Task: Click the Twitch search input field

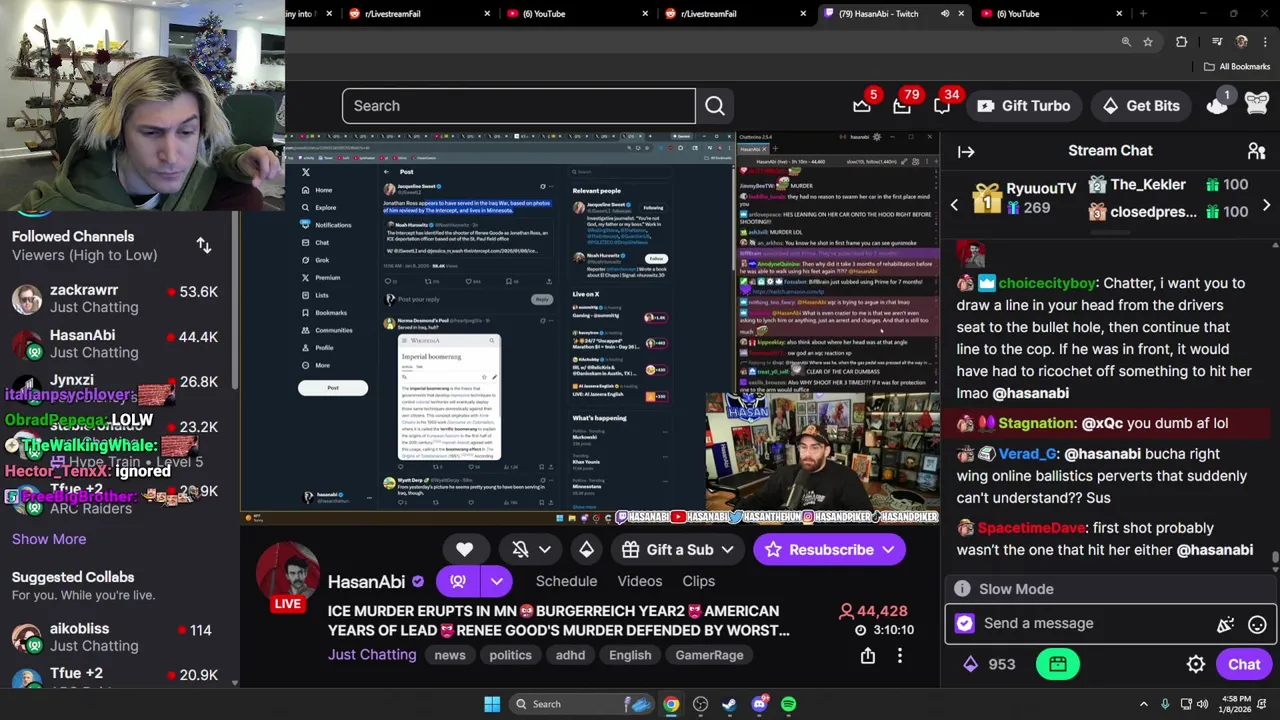Action: (518, 106)
